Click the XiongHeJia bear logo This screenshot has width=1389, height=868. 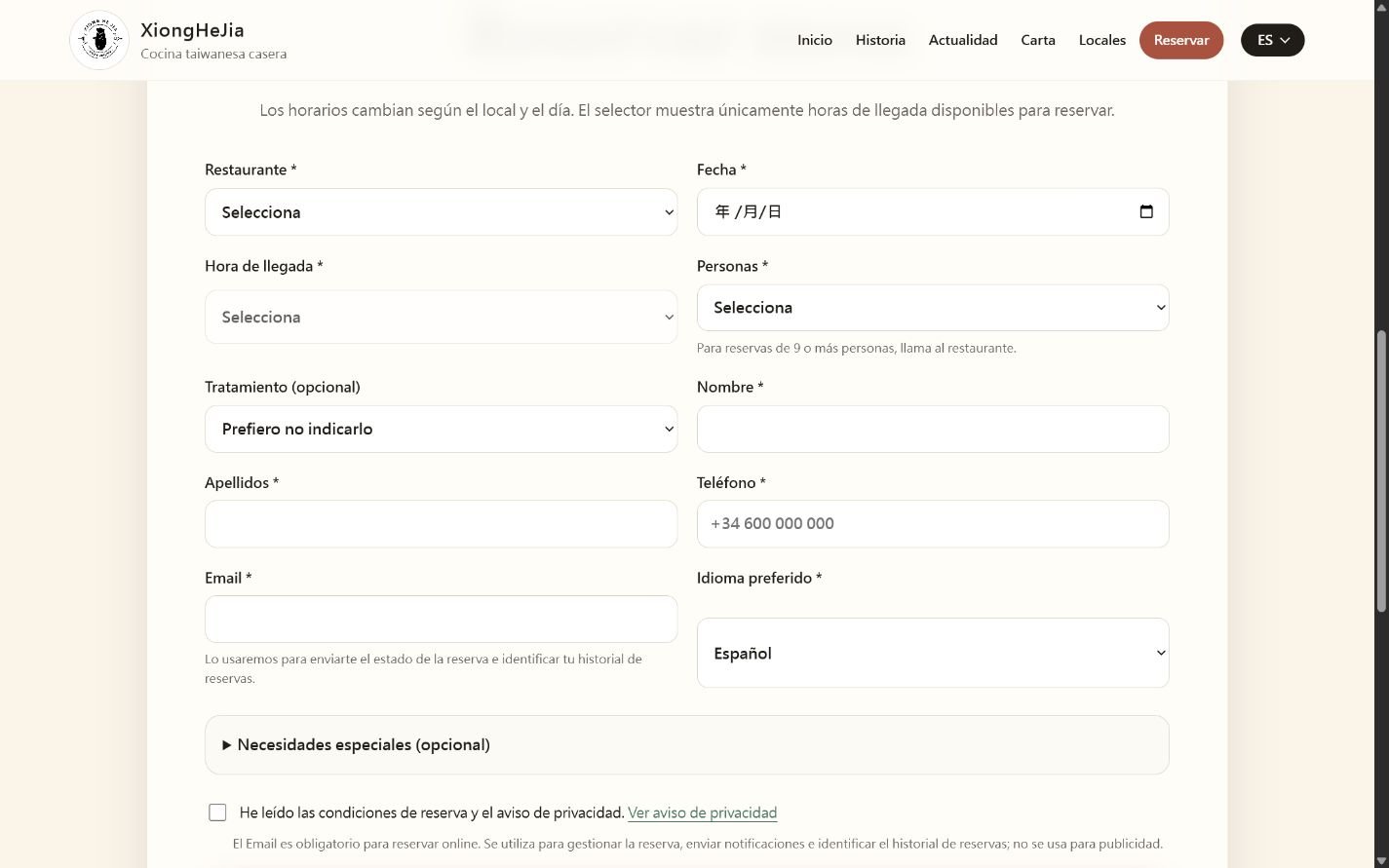99,40
